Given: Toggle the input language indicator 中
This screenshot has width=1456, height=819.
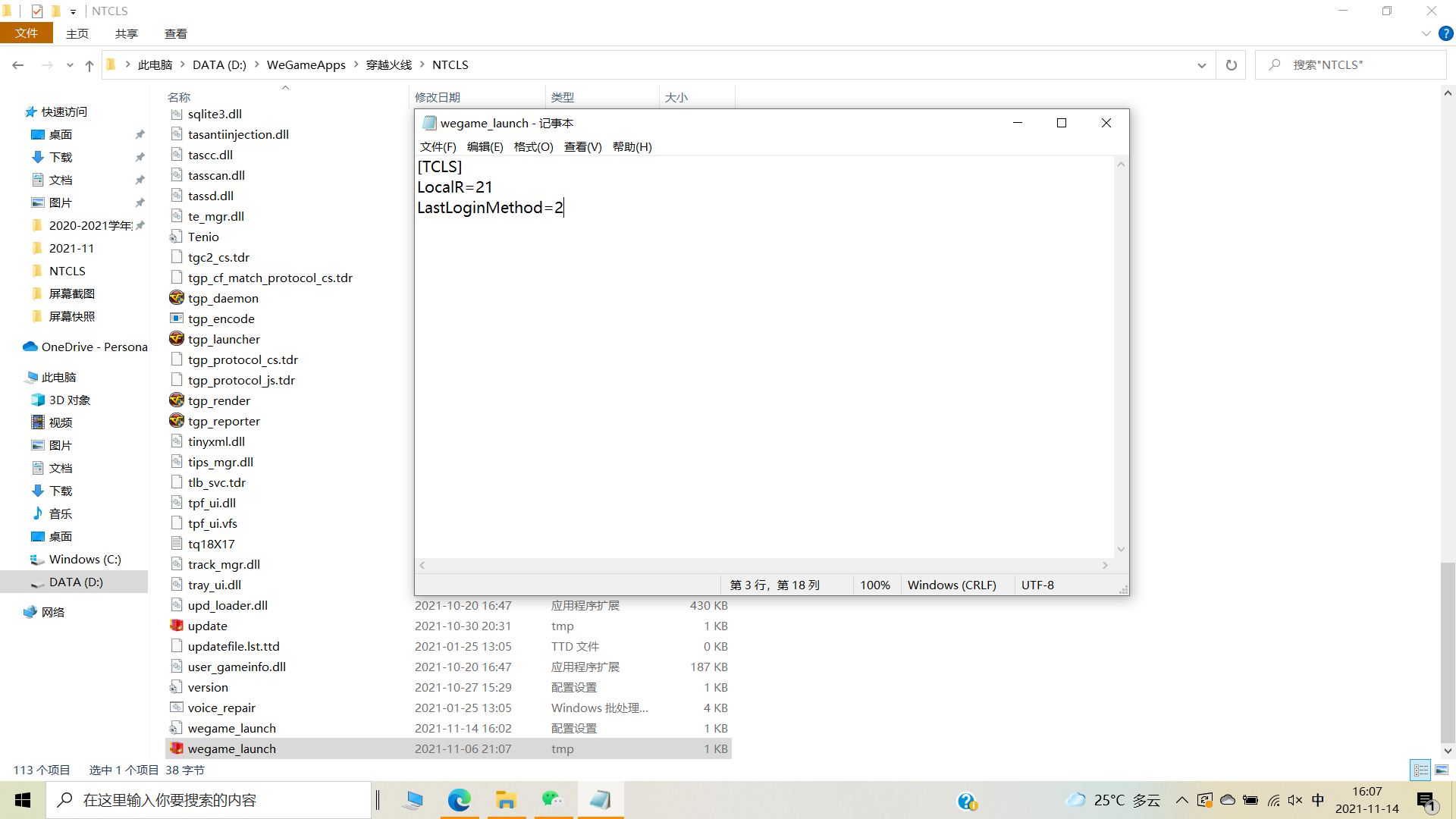Looking at the screenshot, I should pyautogui.click(x=1318, y=800).
